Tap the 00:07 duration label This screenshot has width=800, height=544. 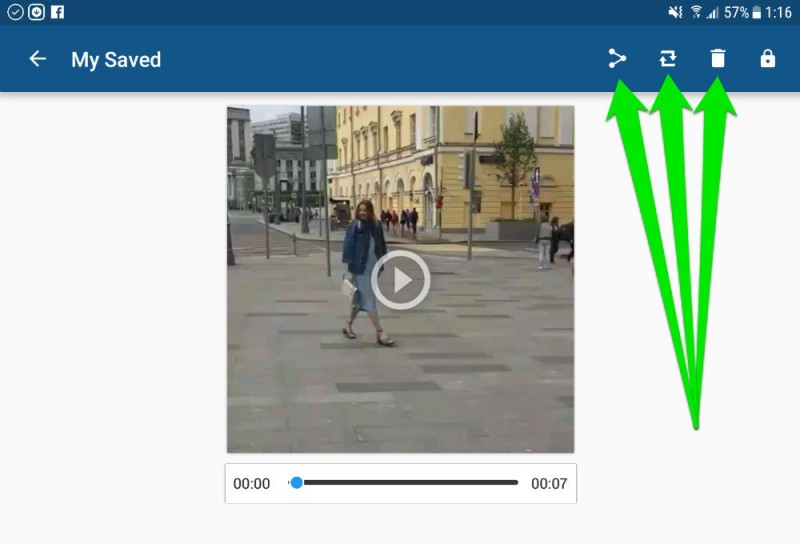click(x=549, y=483)
